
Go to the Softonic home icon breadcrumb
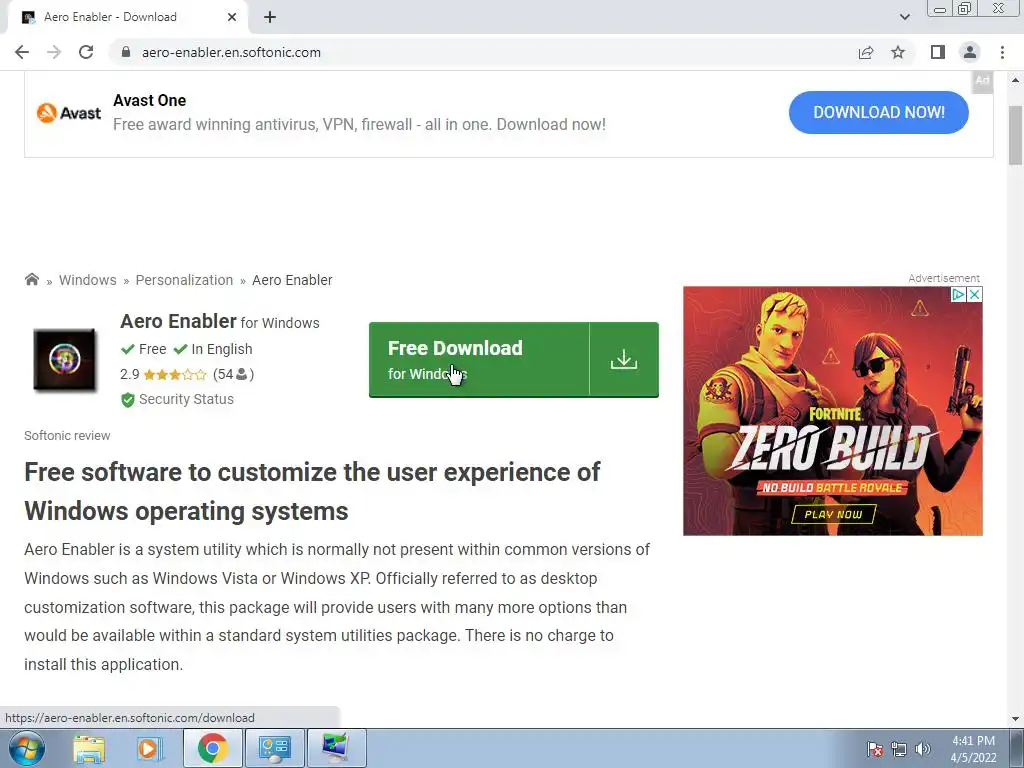click(x=31, y=280)
